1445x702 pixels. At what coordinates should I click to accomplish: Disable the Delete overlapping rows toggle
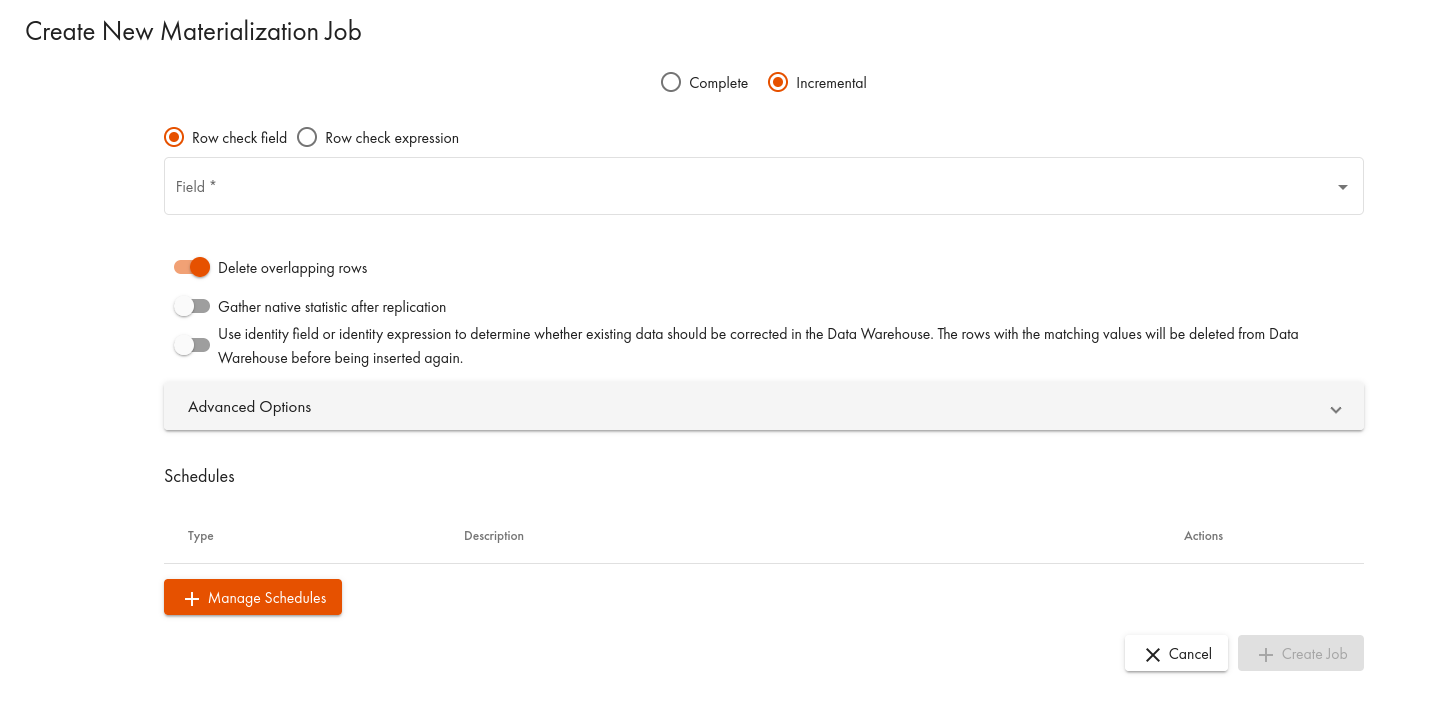click(x=191, y=267)
